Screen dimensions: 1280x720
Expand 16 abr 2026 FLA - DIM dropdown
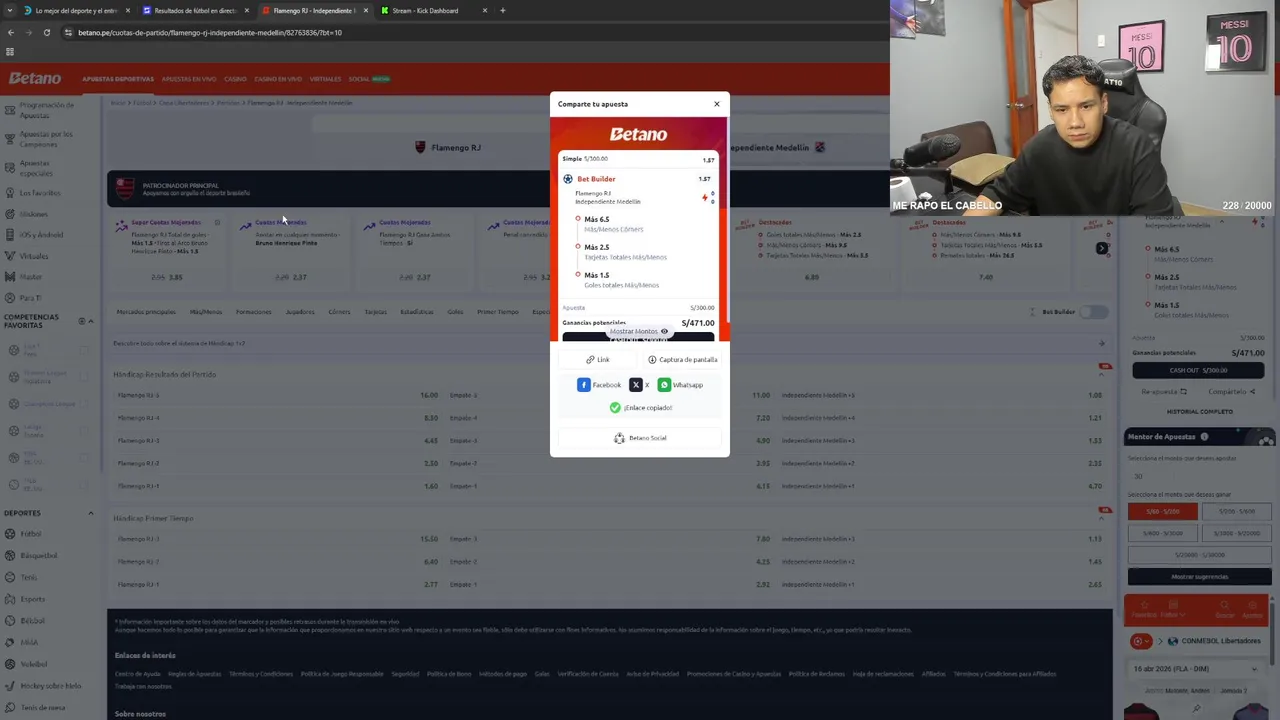(1196, 669)
